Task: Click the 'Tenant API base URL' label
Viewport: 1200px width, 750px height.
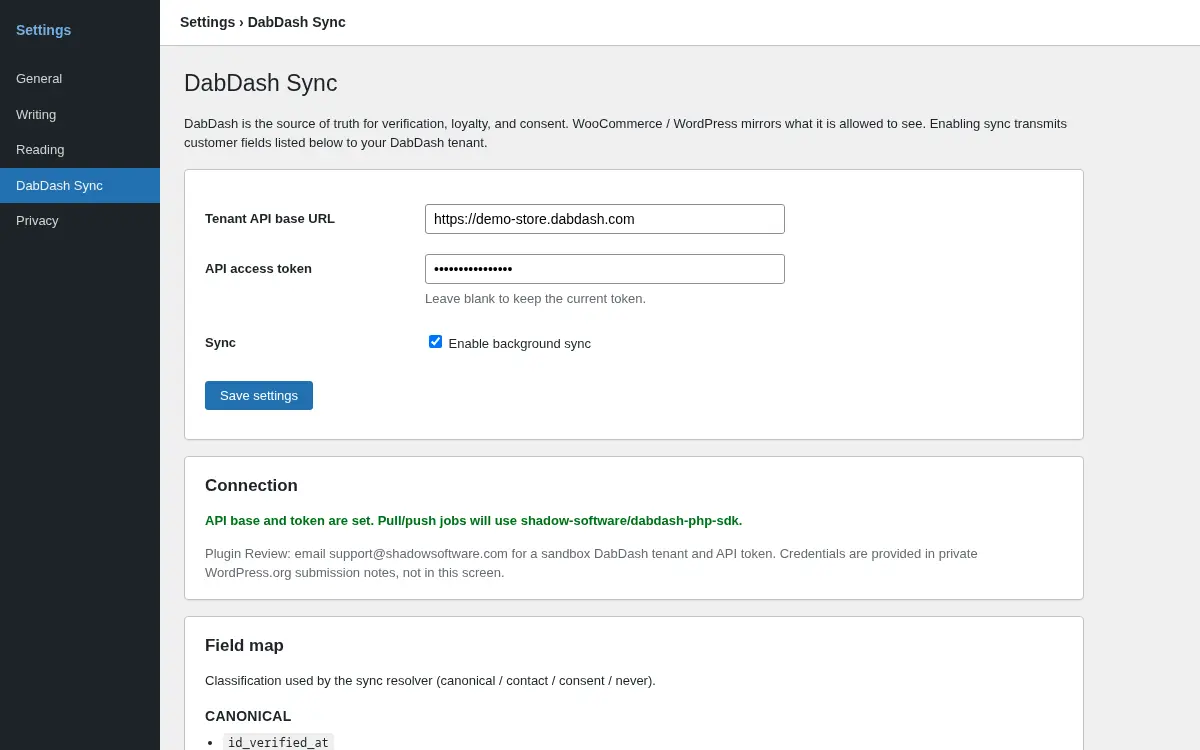Action: coord(270,219)
